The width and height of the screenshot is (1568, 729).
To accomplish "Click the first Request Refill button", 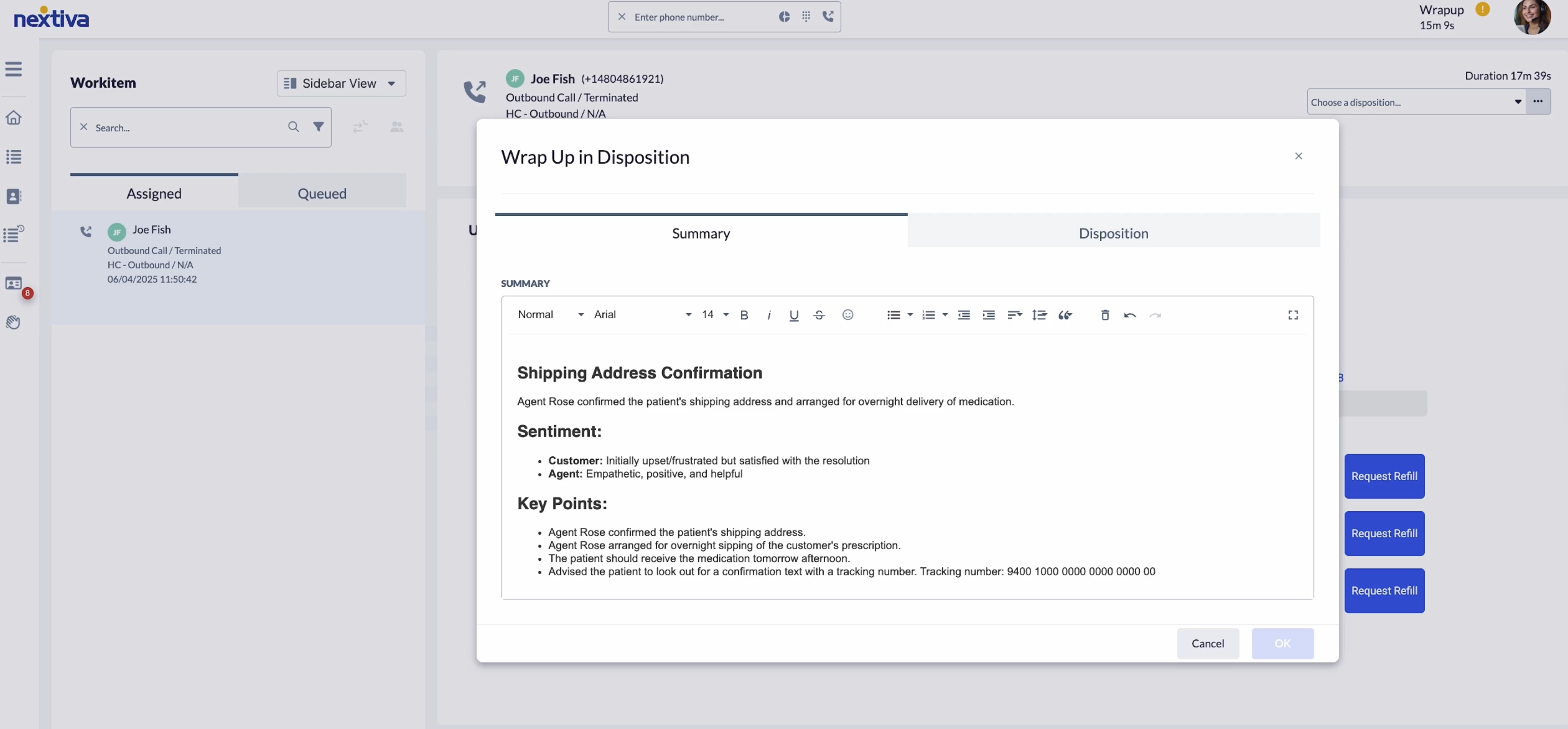I will 1384,476.
